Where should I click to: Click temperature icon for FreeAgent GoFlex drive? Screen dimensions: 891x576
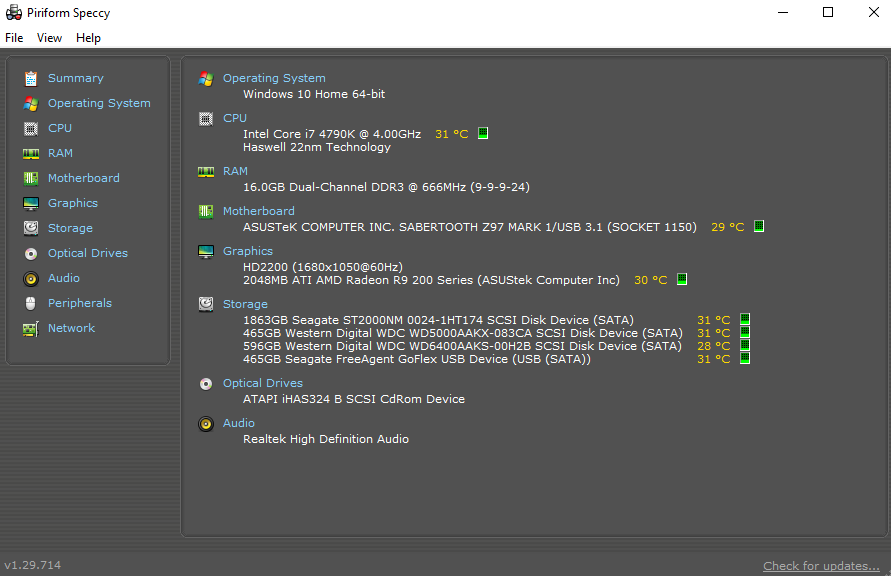(x=745, y=358)
